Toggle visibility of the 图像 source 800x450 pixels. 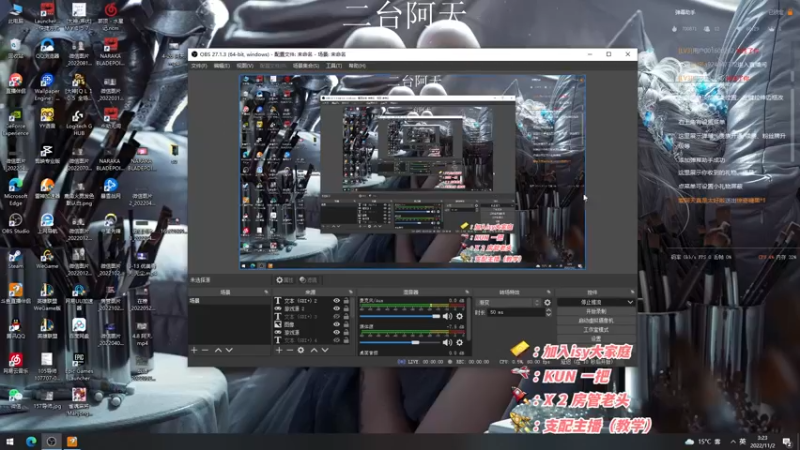336,324
